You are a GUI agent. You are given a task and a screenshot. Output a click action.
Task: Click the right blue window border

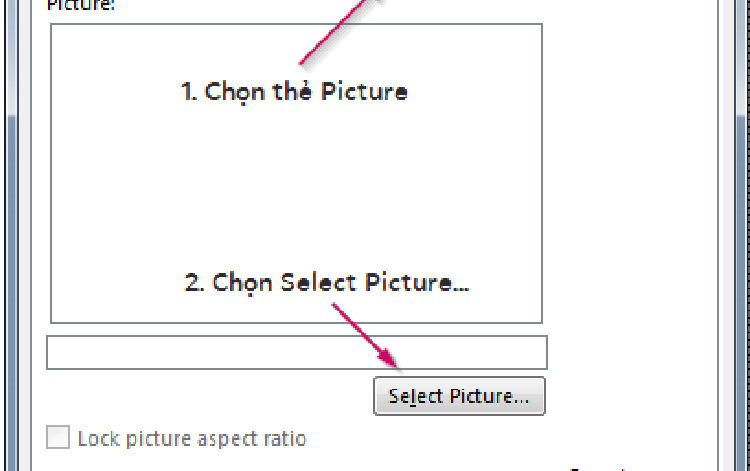coord(742,287)
